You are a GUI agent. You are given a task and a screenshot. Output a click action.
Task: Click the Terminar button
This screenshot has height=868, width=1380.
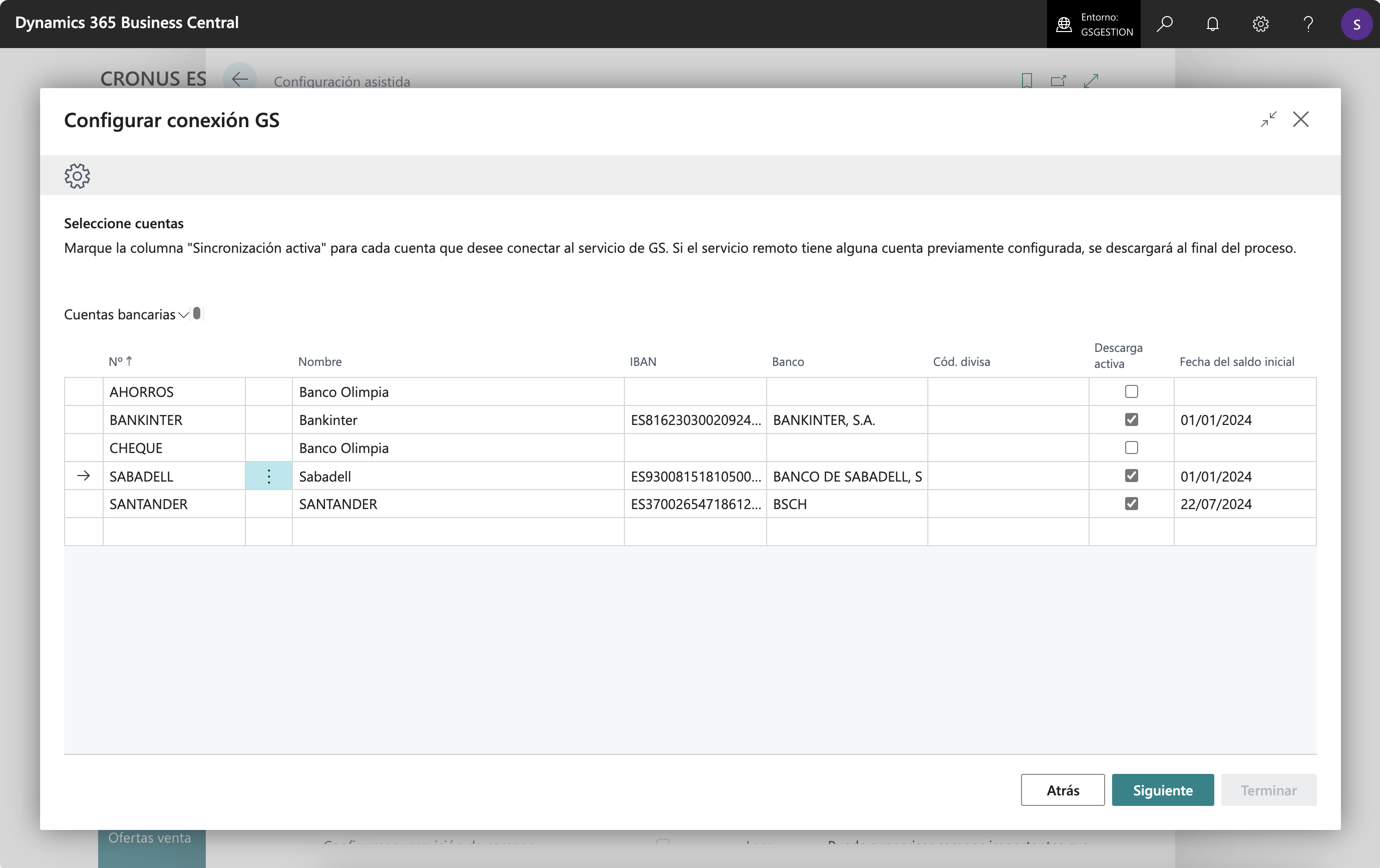1268,790
